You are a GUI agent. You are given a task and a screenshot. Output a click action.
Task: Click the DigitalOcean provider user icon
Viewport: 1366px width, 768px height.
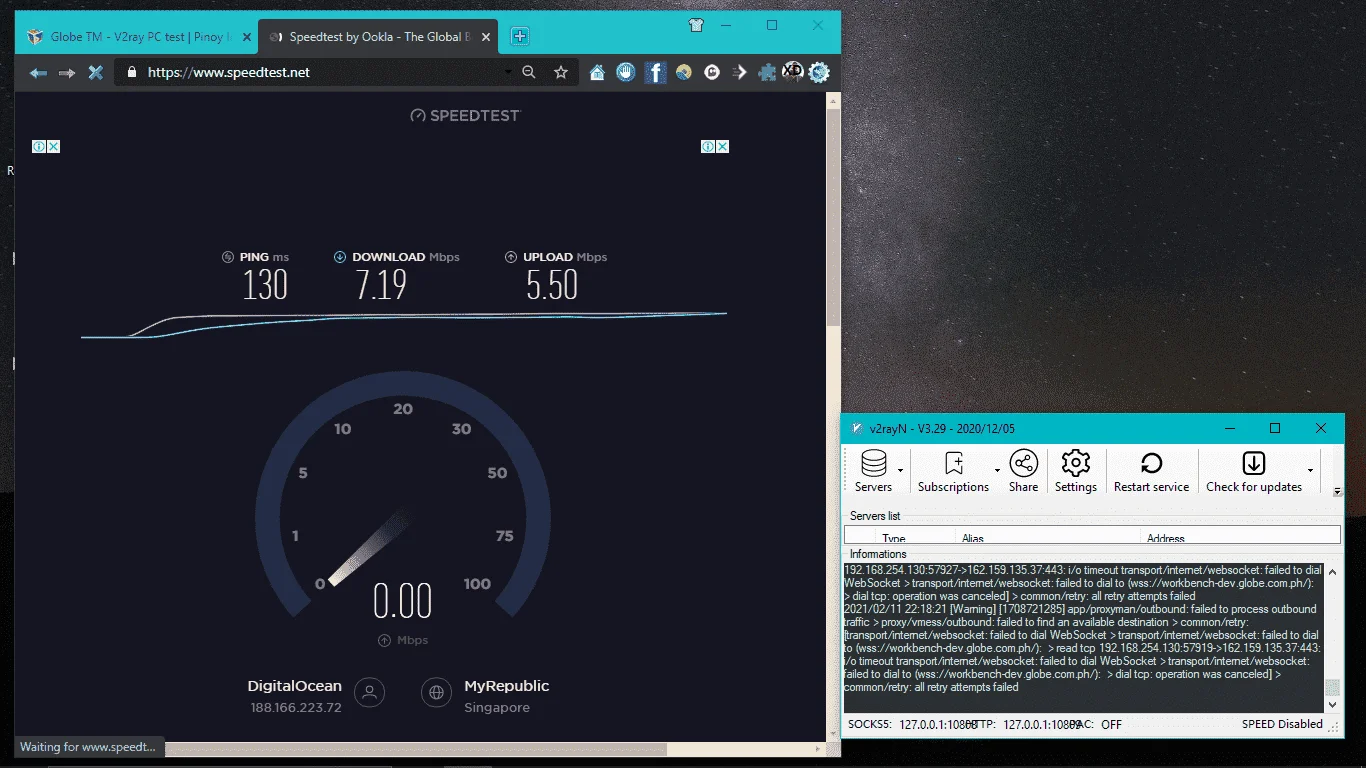(x=370, y=691)
